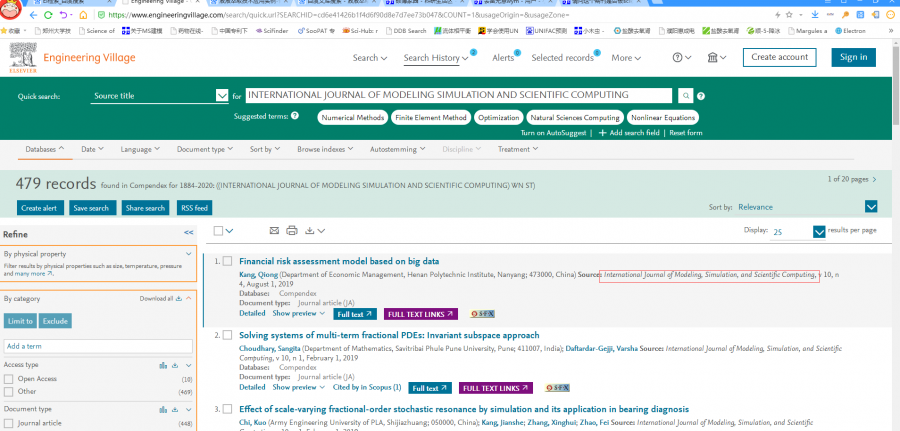The height and width of the screenshot is (431, 900).
Task: Click the Access type bar chart icon
Action: (162, 365)
